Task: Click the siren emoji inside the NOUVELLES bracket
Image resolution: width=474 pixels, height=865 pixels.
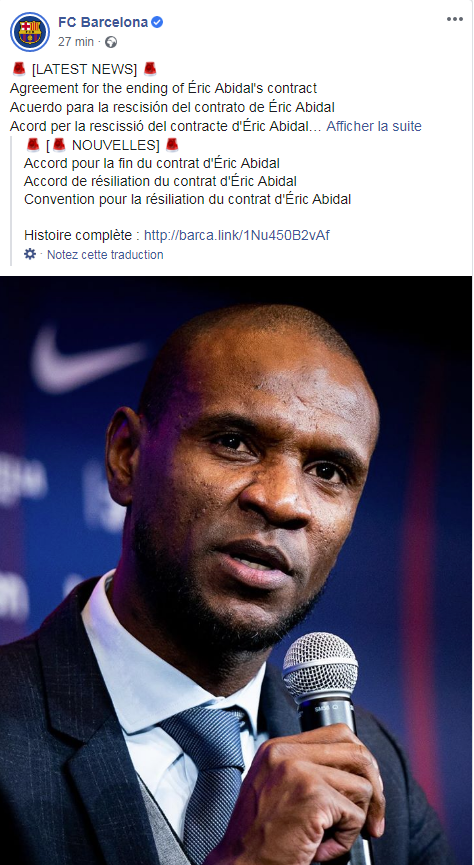Action: click(x=59, y=145)
